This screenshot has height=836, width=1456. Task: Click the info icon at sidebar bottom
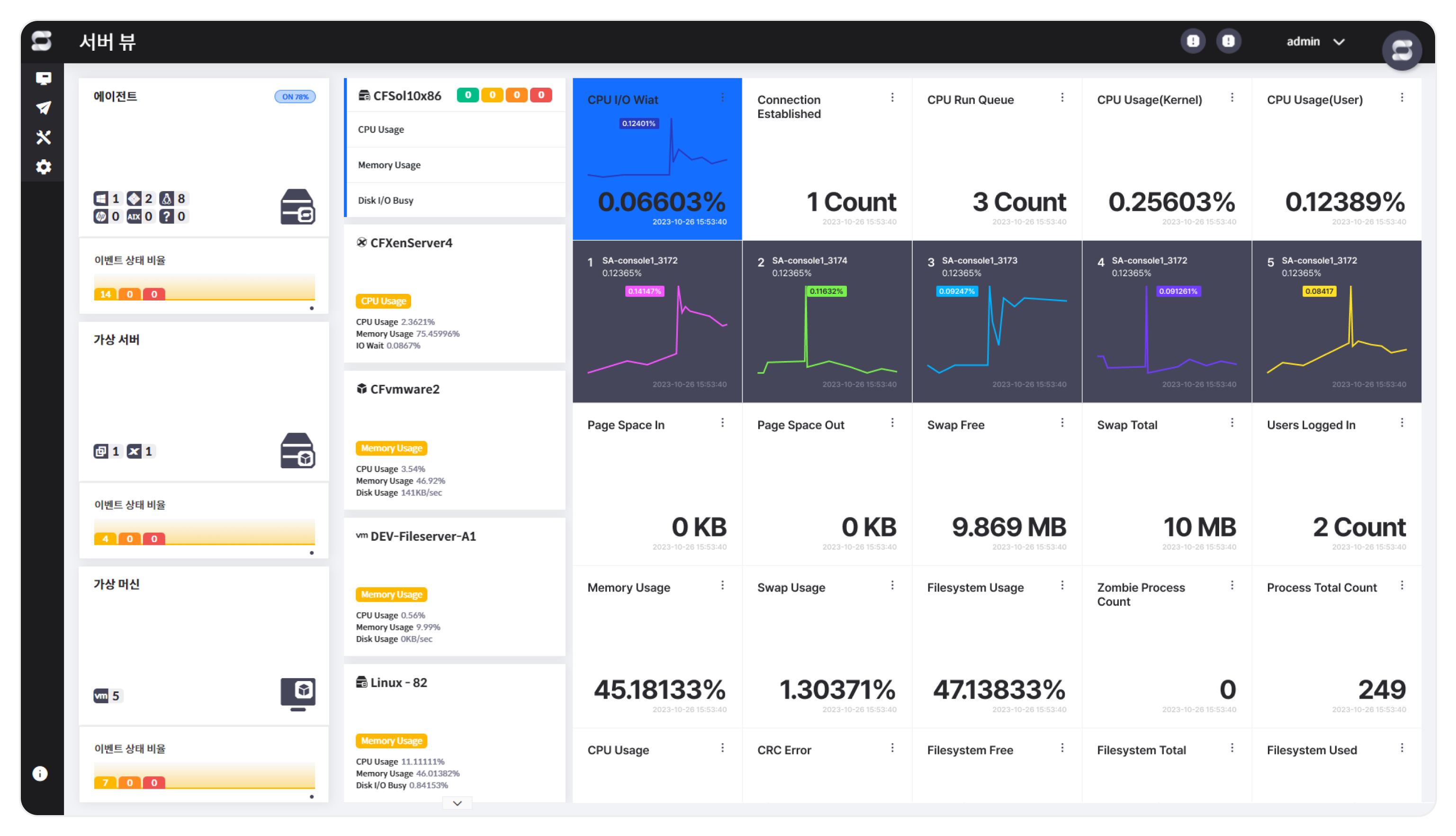coord(40,773)
